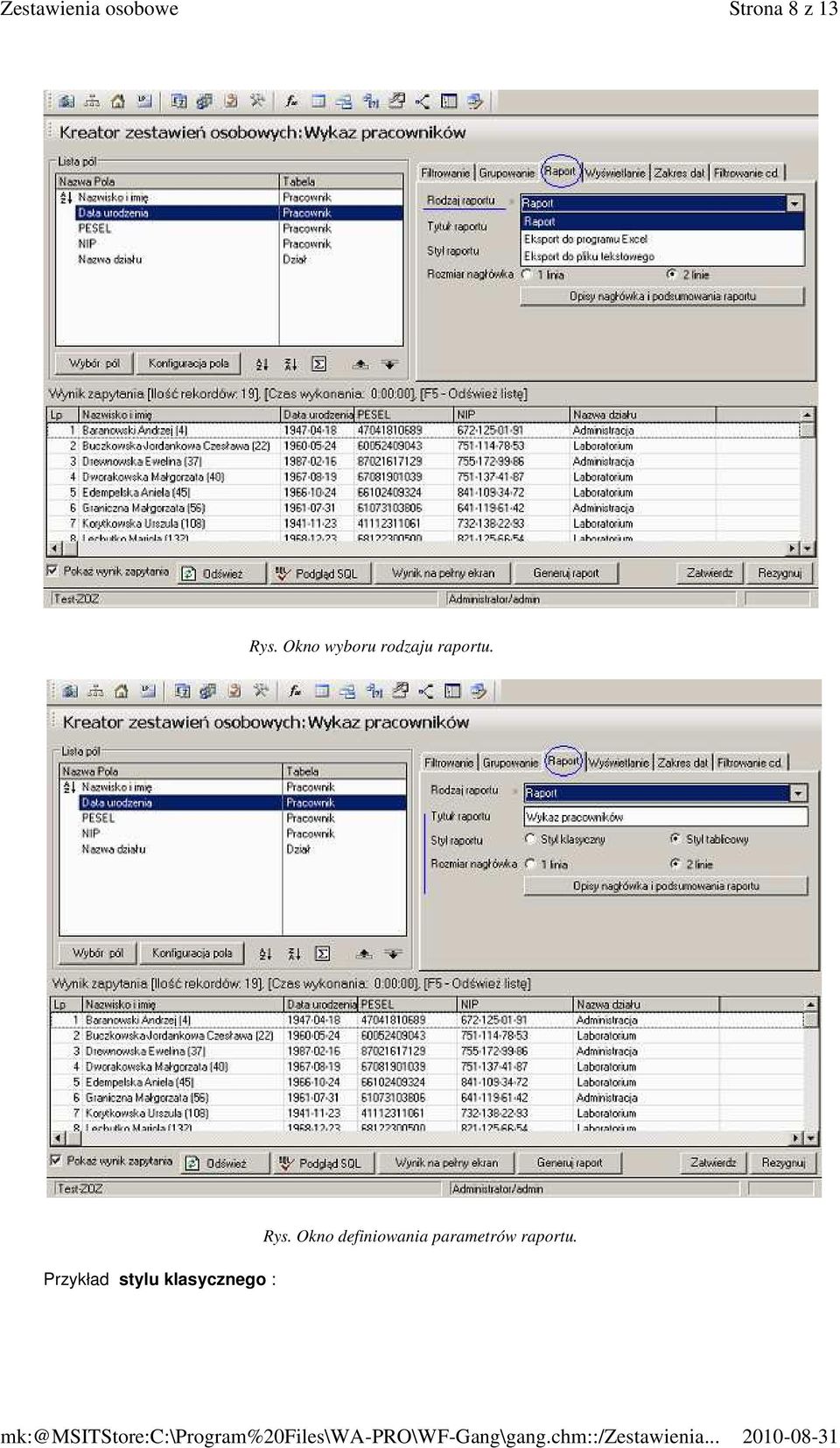Screen dimensions: 840x1448
Task: Click the fx function icon in lower toolbar
Action: [x=295, y=692]
